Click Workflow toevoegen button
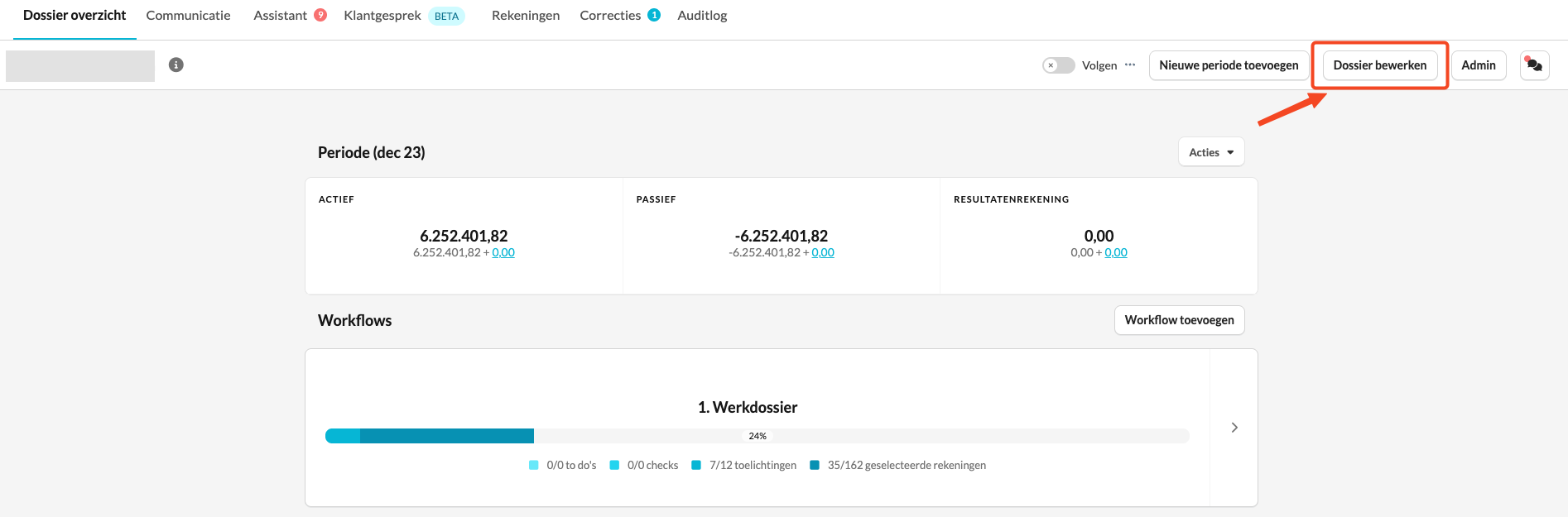1568x517 pixels. (1179, 320)
